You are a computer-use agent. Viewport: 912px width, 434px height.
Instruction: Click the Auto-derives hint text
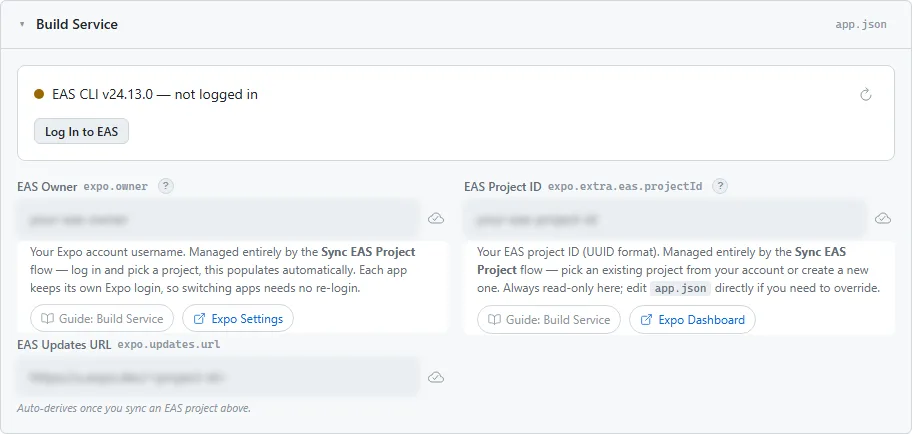[134, 408]
